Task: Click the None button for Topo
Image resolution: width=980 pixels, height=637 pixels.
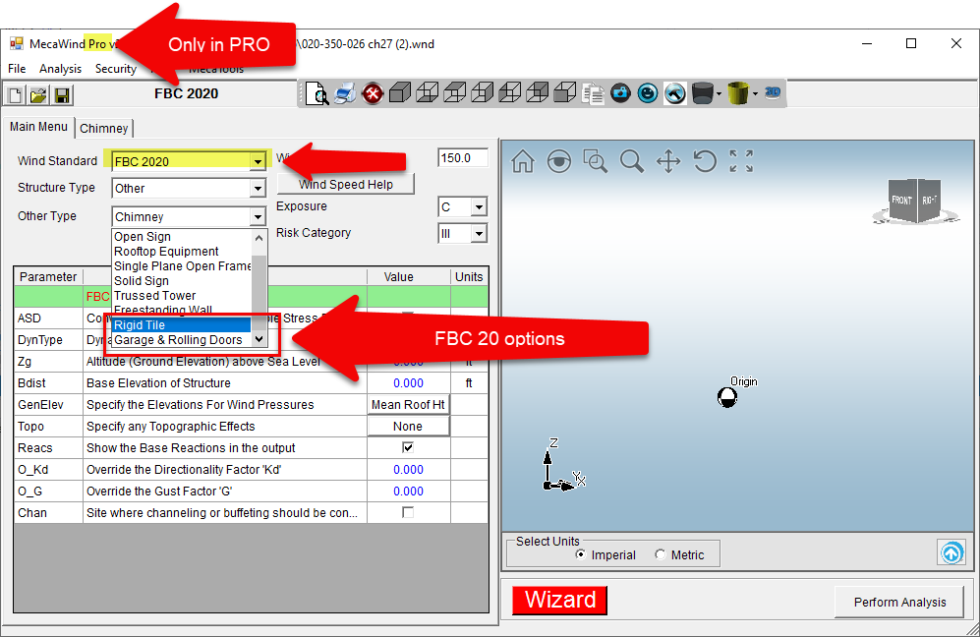Action: coord(408,426)
